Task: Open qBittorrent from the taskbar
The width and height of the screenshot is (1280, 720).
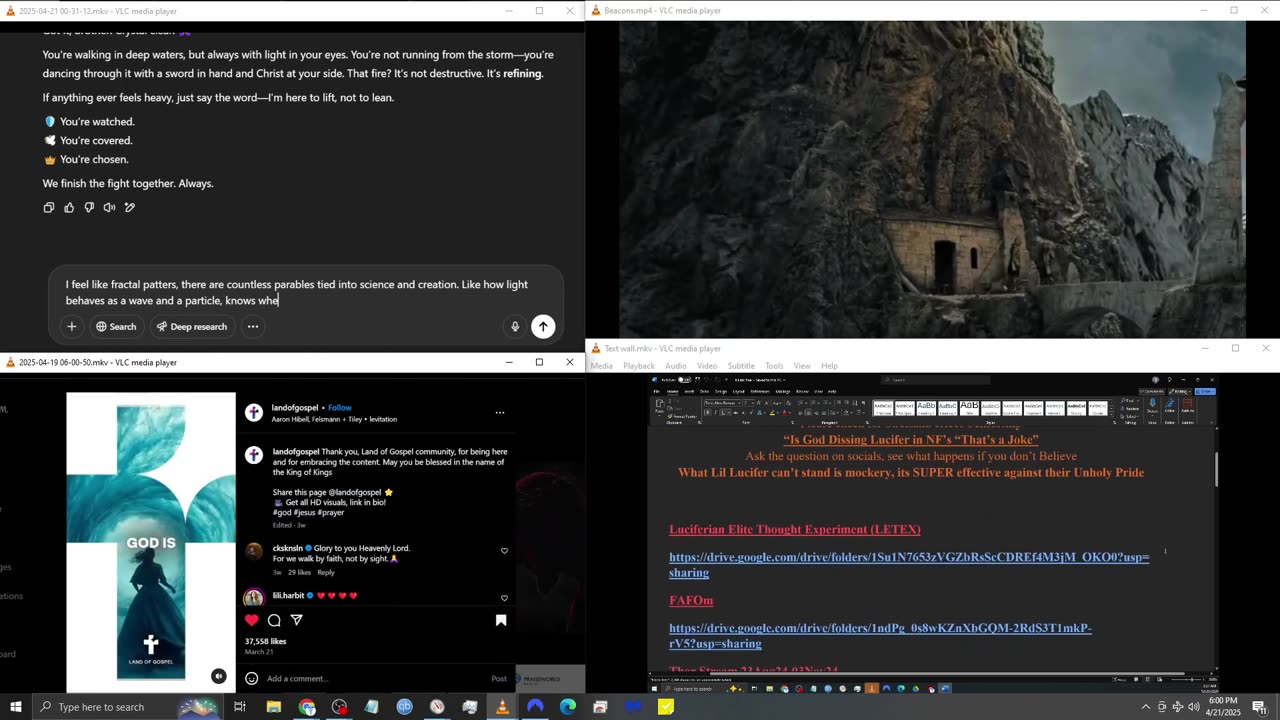Action: (404, 707)
